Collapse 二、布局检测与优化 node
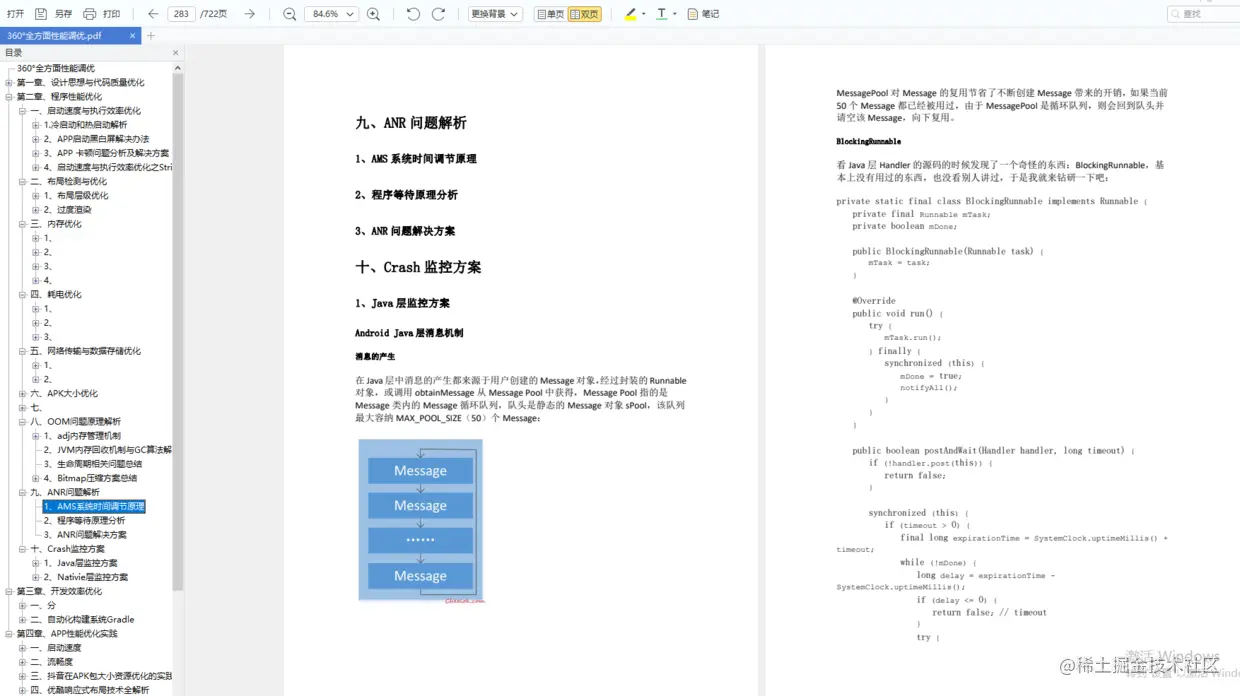 tap(22, 182)
